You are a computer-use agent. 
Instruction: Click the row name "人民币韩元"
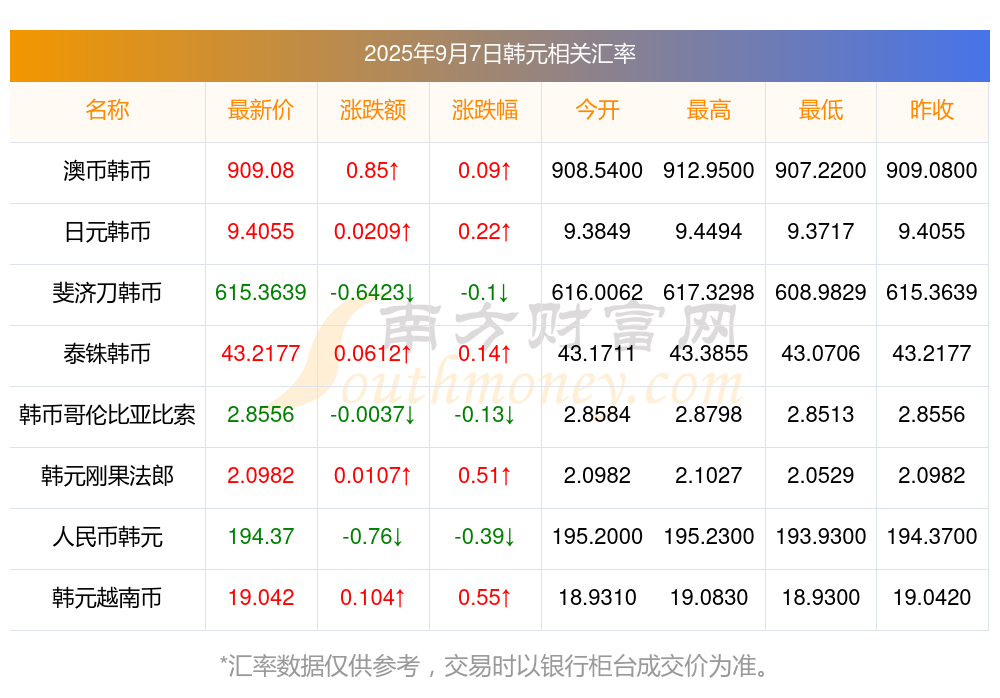click(107, 537)
